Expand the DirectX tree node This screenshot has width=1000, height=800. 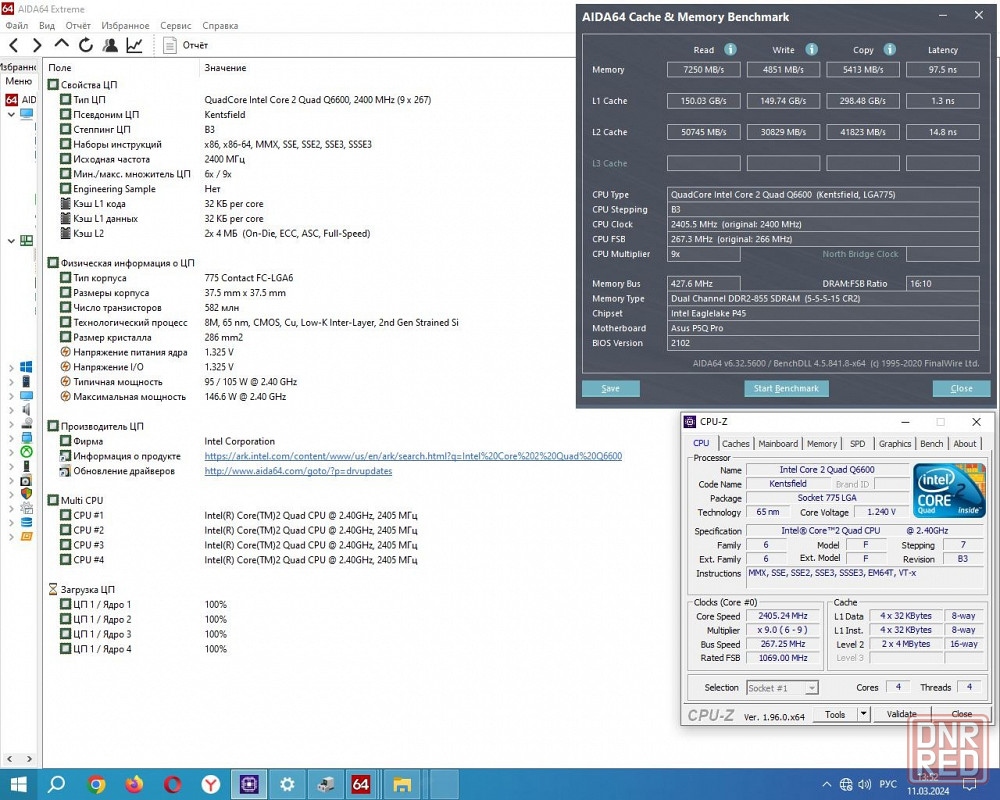[x=11, y=452]
